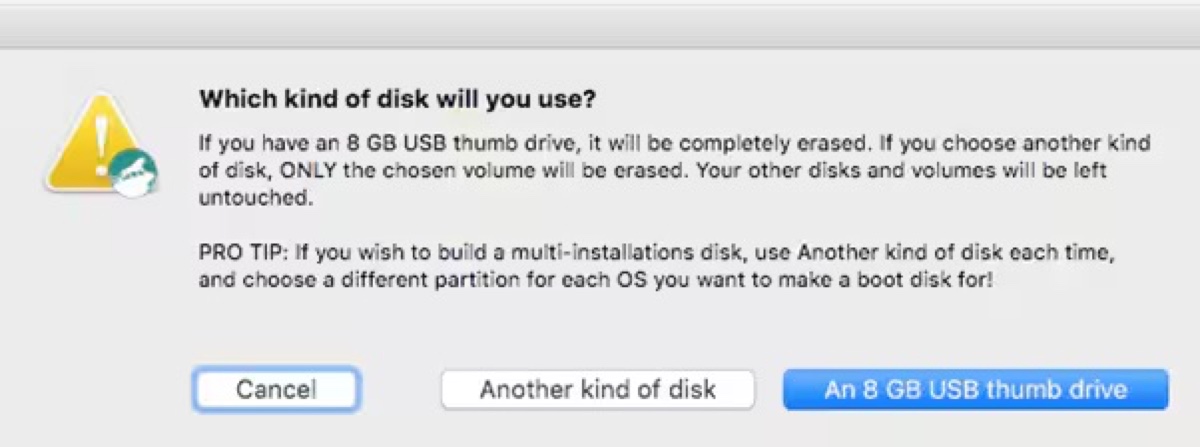This screenshot has width=1200, height=447.
Task: Click the "Which kind of disk will you use?" heading
Action: click(398, 99)
